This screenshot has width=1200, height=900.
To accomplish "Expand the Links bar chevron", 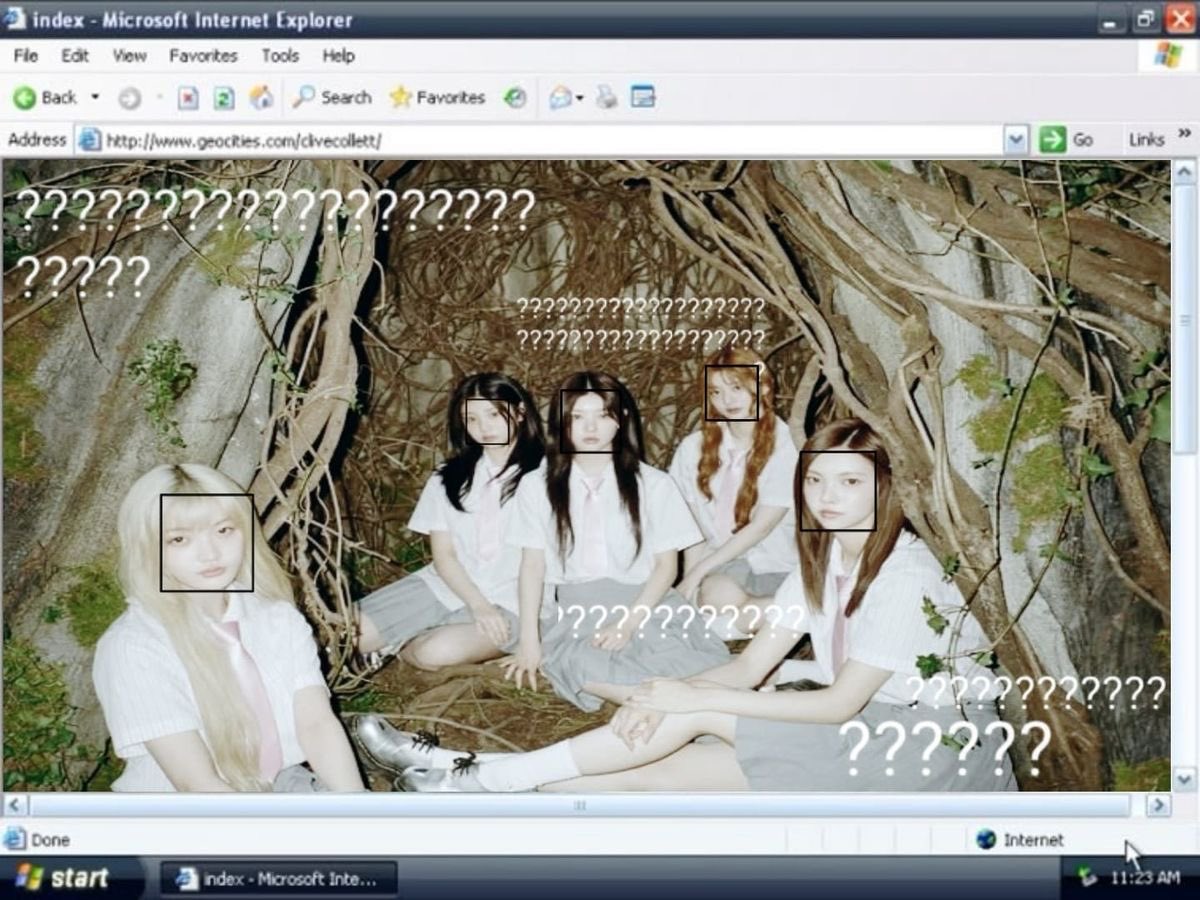I will pyautogui.click(x=1185, y=133).
